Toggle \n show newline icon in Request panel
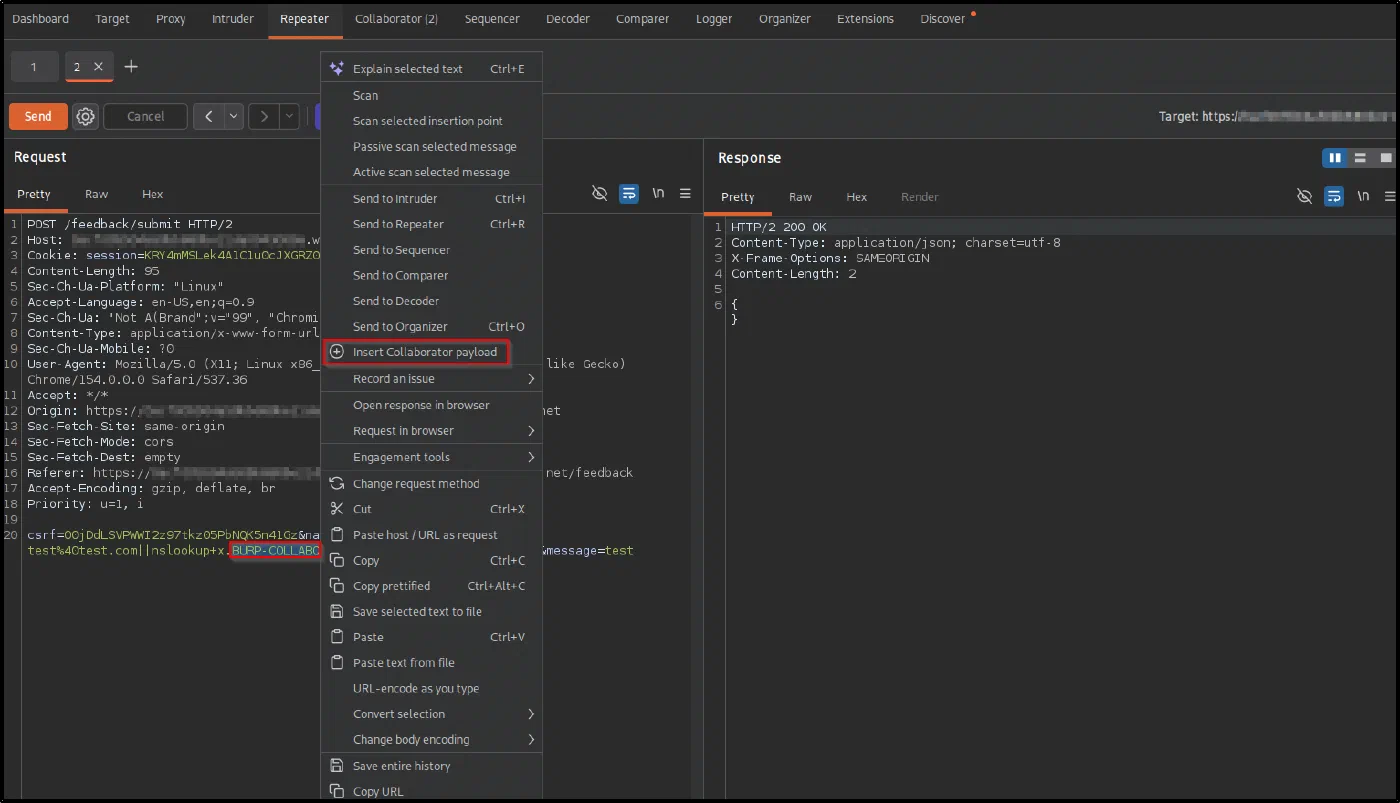Image resolution: width=1400 pixels, height=803 pixels. point(658,194)
